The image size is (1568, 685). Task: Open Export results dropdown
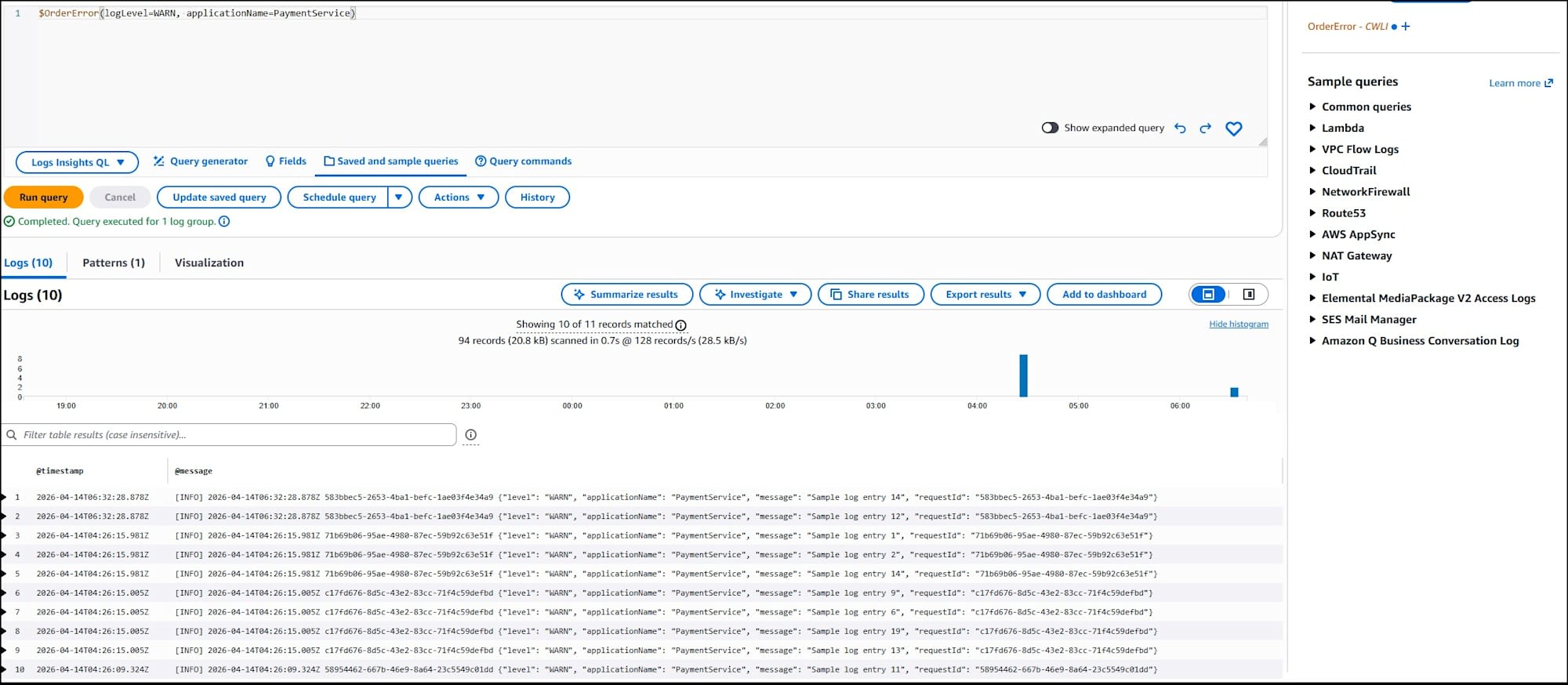[x=985, y=295]
